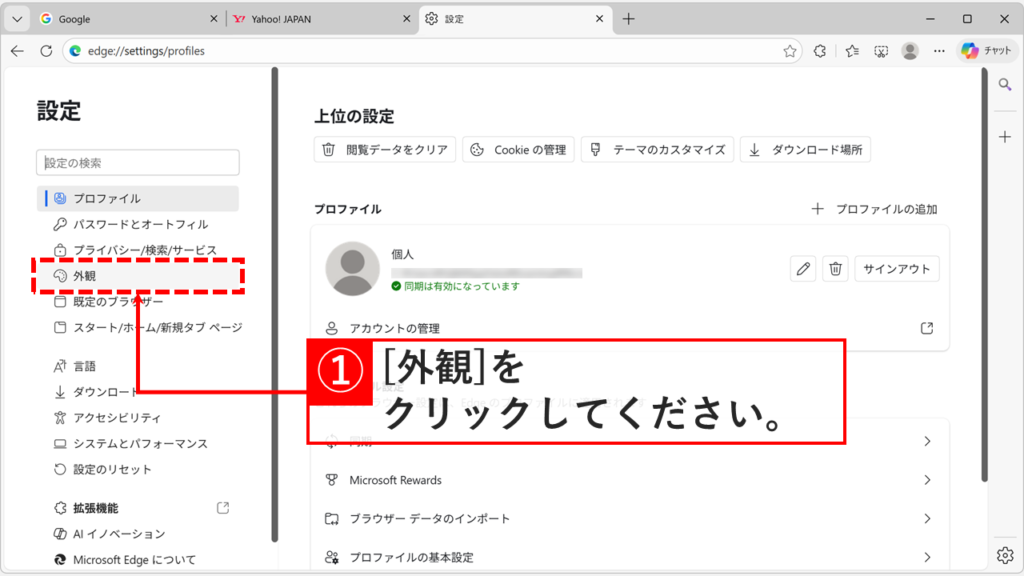This screenshot has width=1024, height=576.
Task: Expand ブラウザー データのインポート
Action: (x=630, y=518)
